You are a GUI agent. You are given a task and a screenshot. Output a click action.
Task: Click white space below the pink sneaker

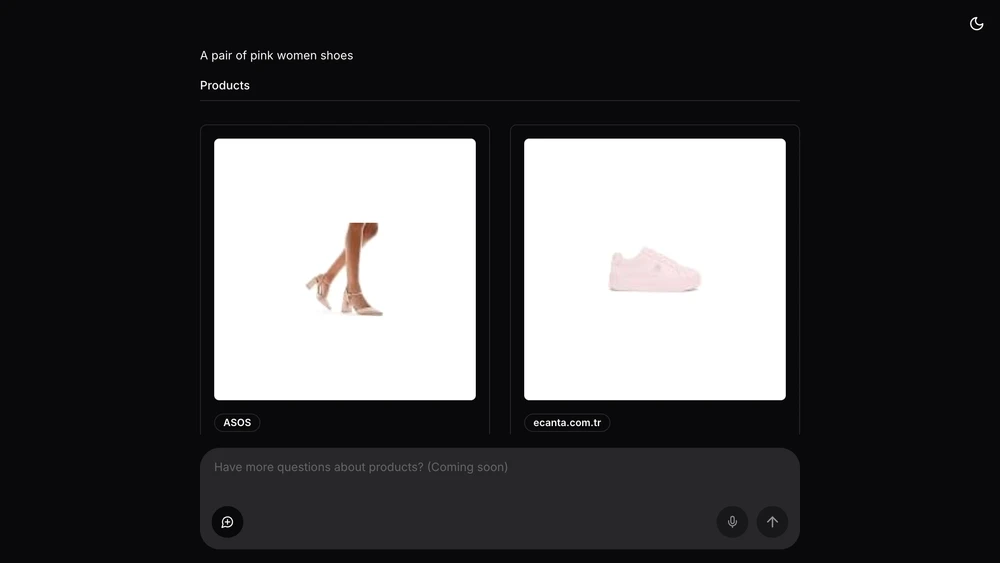(655, 347)
